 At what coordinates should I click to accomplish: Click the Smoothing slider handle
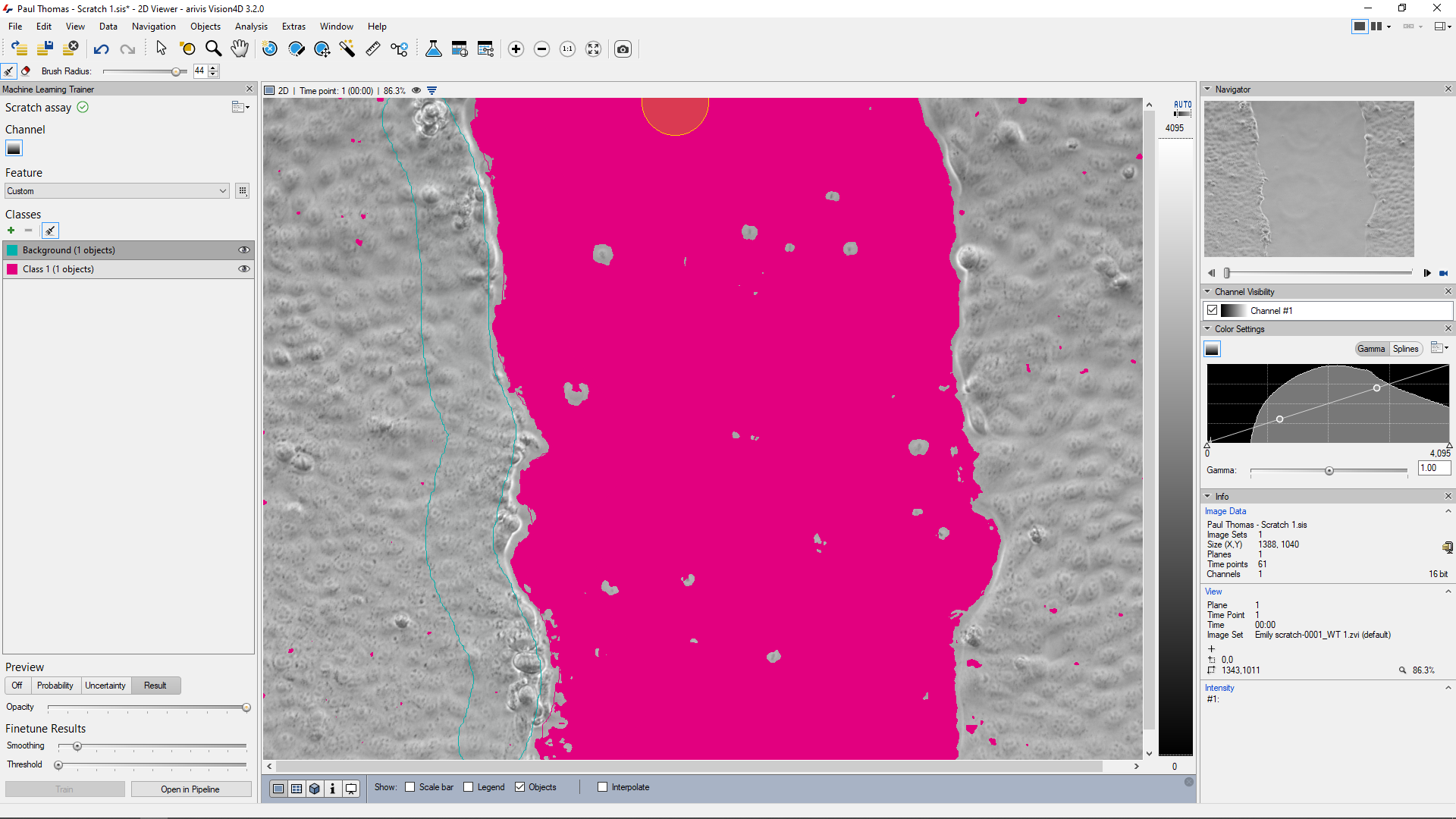(77, 746)
